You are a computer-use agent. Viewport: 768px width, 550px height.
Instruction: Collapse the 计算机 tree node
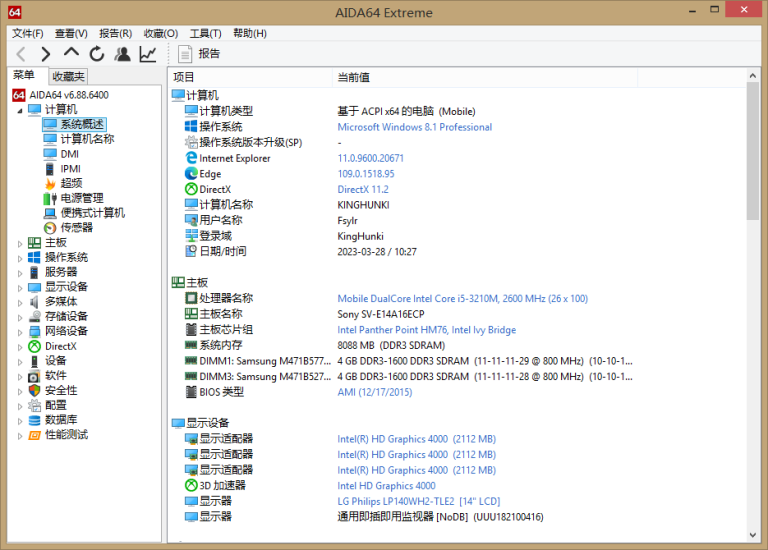20,111
